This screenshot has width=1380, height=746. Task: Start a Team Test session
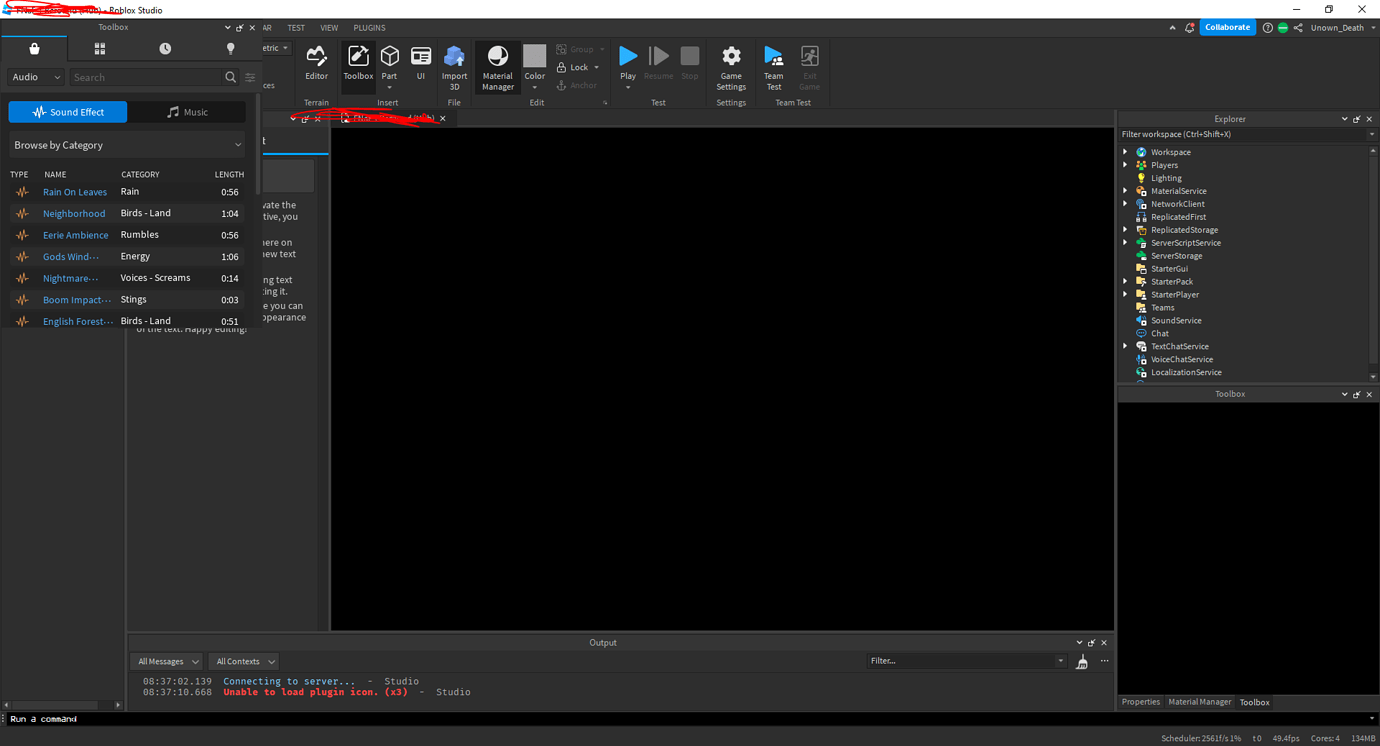(x=773, y=63)
